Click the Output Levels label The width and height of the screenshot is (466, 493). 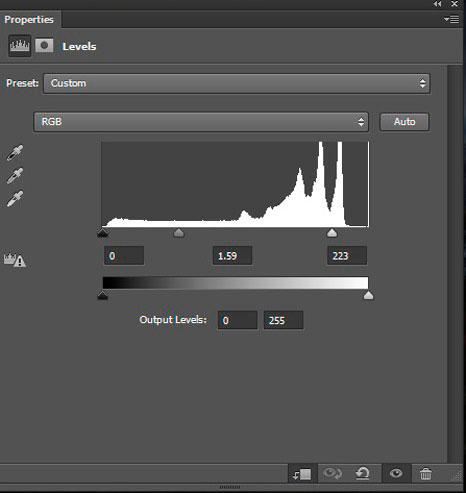[x=173, y=320]
